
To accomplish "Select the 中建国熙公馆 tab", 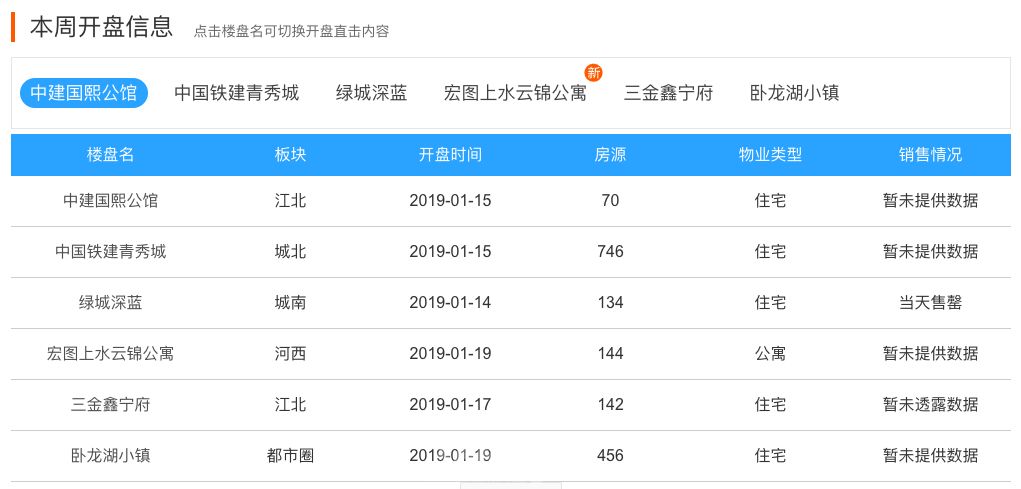I will coord(83,93).
